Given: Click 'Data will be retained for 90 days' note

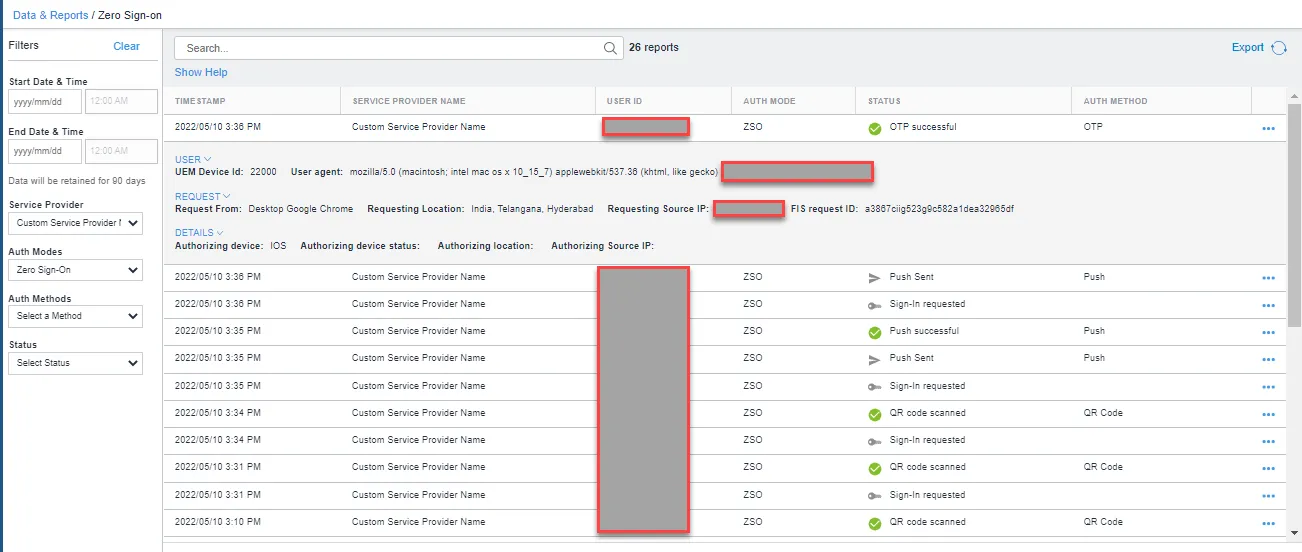Looking at the screenshot, I should coord(77,181).
